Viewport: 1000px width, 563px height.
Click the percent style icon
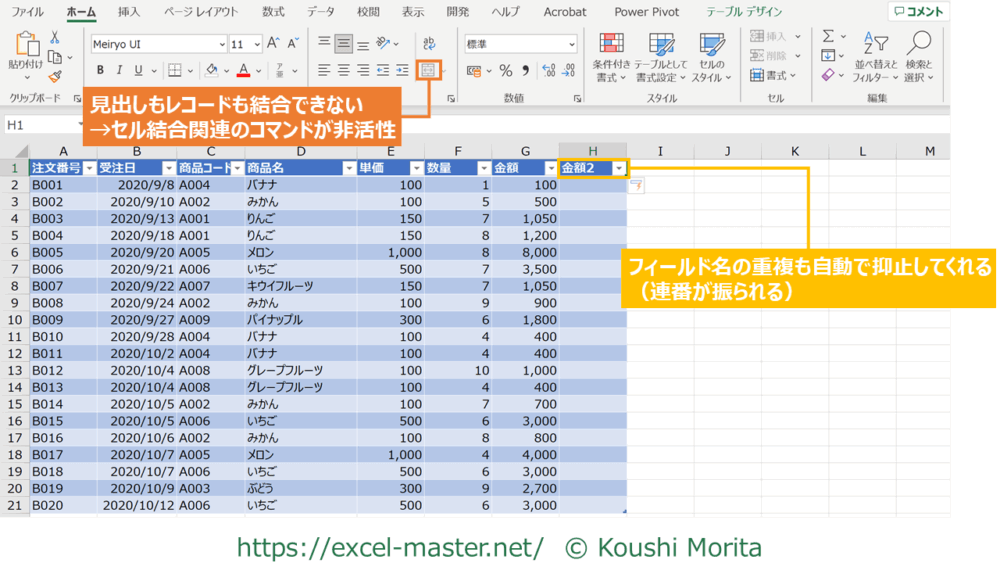pos(506,71)
